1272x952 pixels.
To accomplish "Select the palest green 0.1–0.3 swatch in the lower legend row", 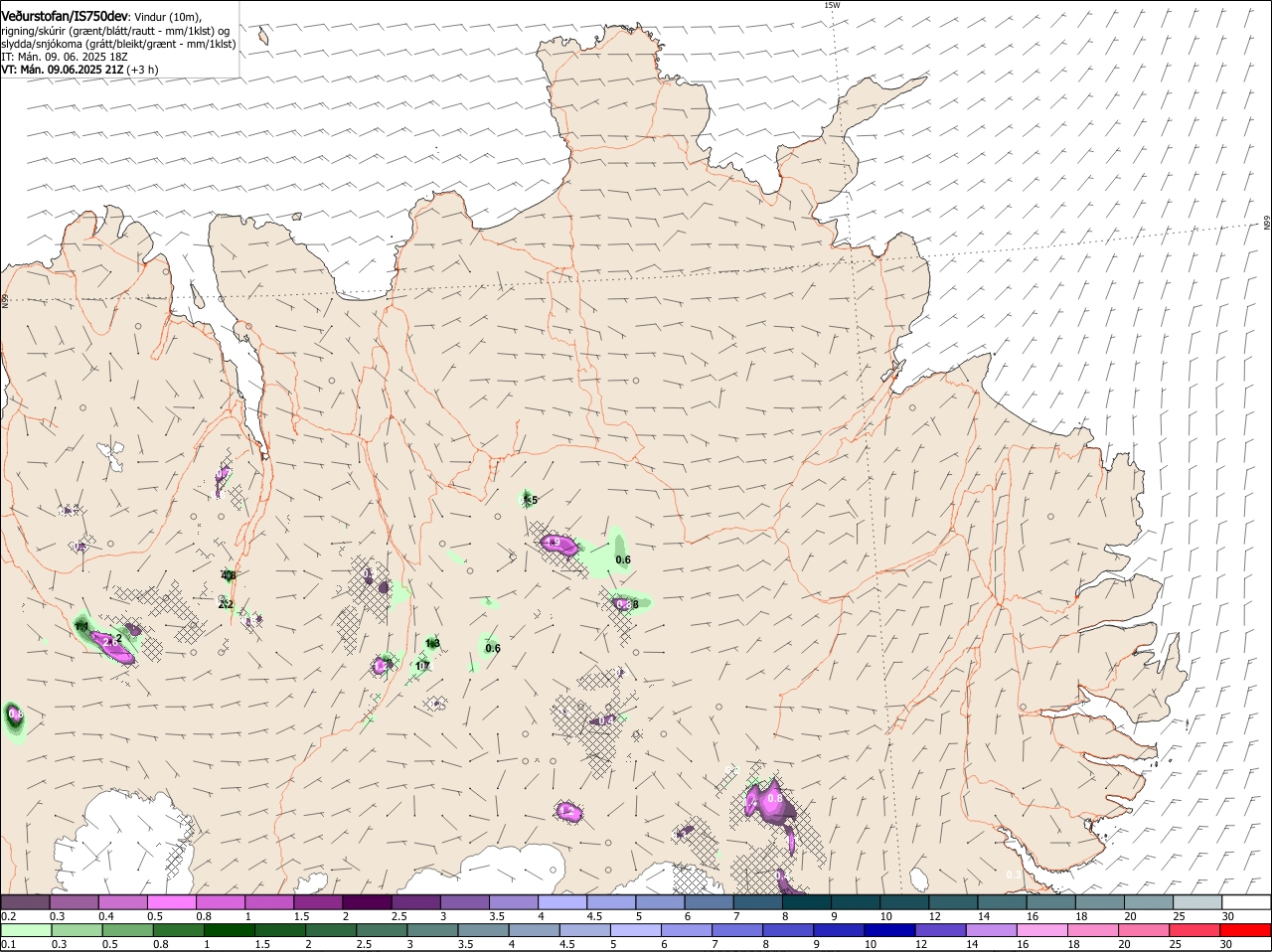I will click(x=25, y=930).
